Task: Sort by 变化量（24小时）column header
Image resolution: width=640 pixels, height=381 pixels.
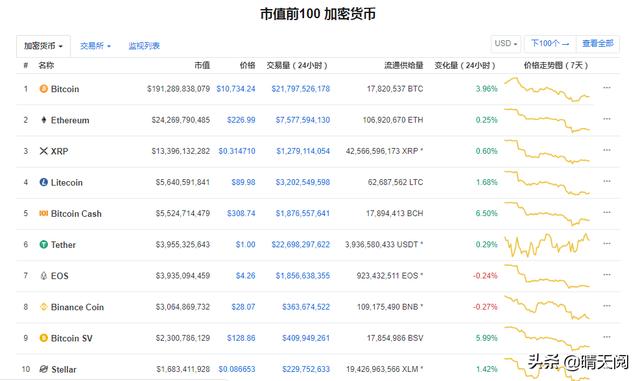Action: click(x=465, y=65)
